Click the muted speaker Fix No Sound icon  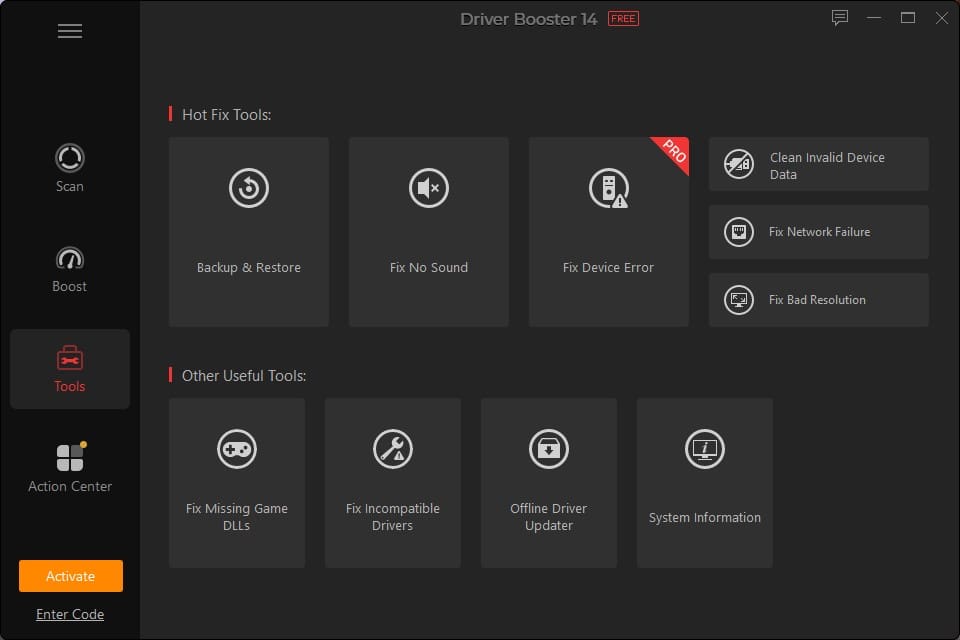pos(429,188)
